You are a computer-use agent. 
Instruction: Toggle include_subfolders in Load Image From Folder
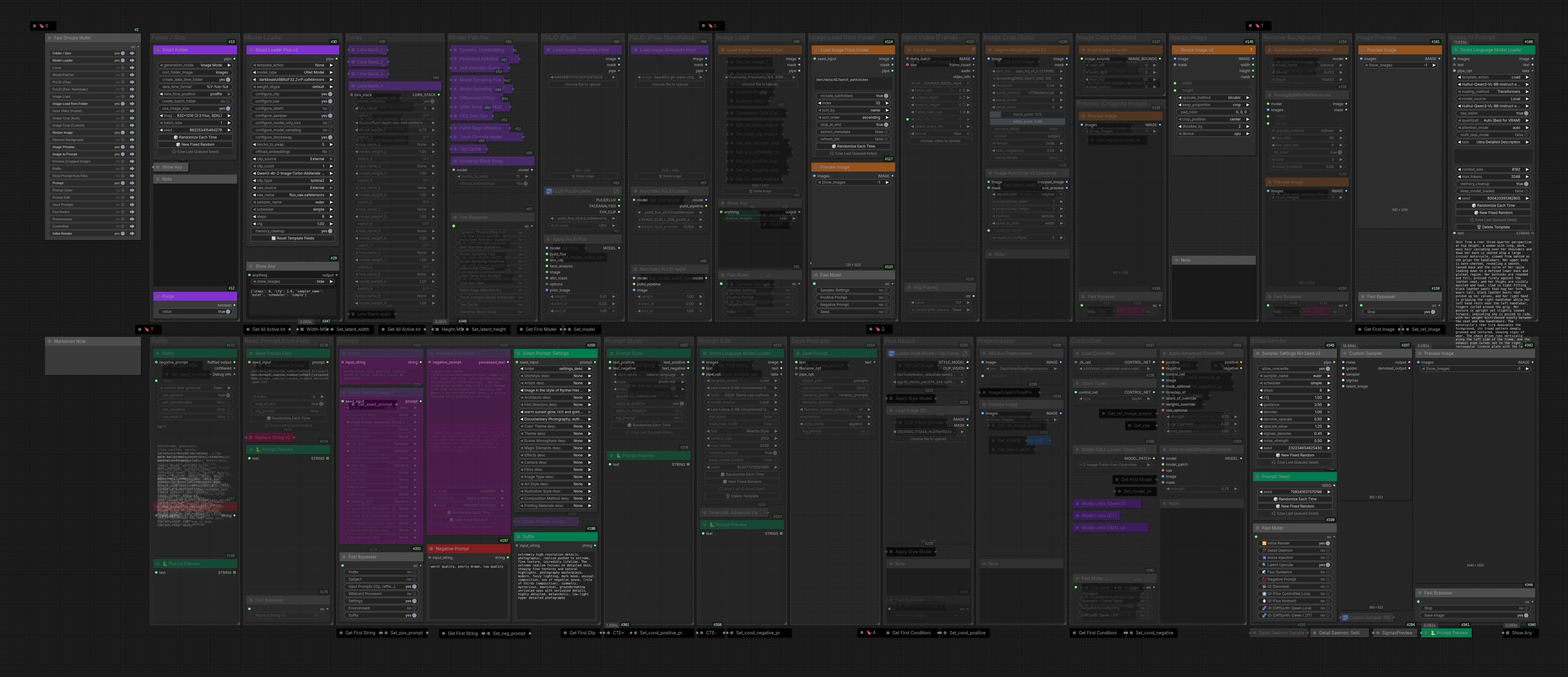[x=886, y=96]
